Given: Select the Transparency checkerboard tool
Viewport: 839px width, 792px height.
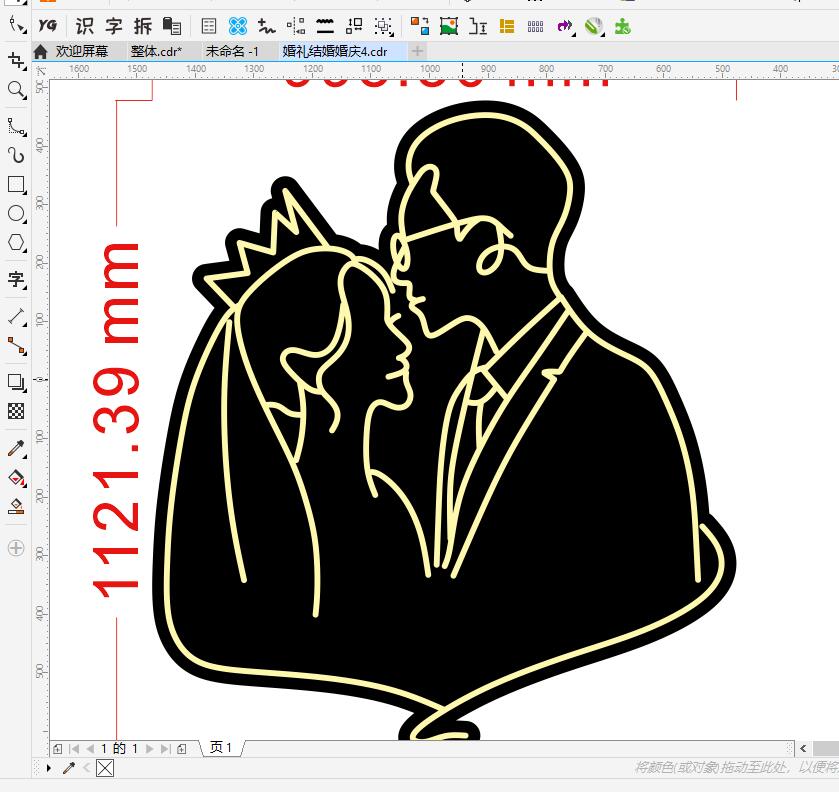Looking at the screenshot, I should 16,411.
